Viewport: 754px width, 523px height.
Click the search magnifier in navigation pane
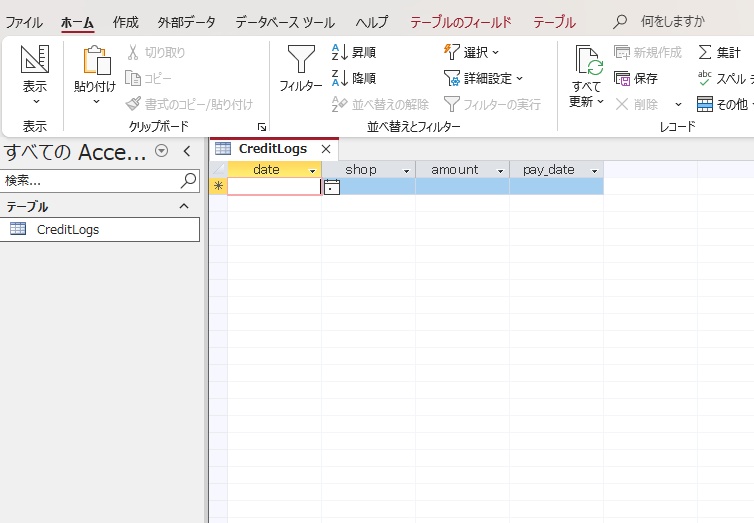188,180
